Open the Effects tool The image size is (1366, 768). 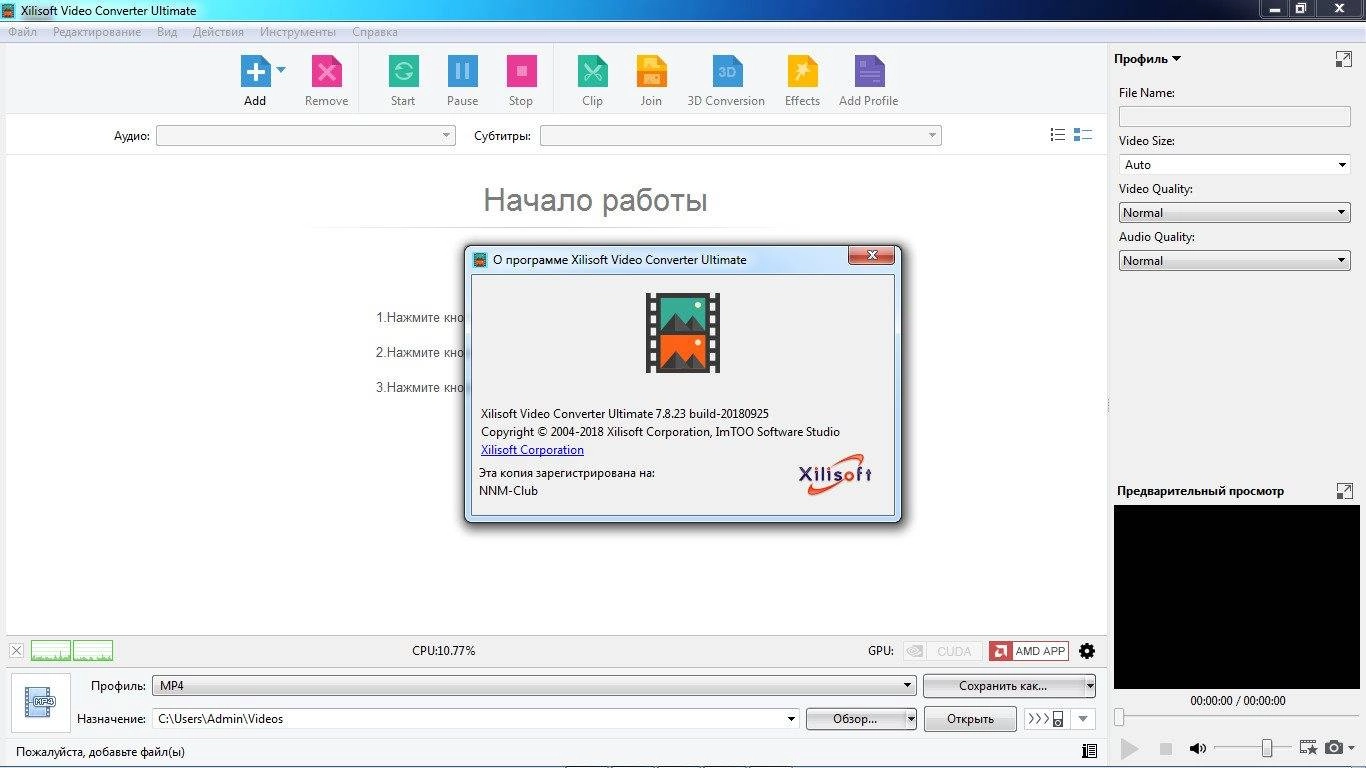802,71
